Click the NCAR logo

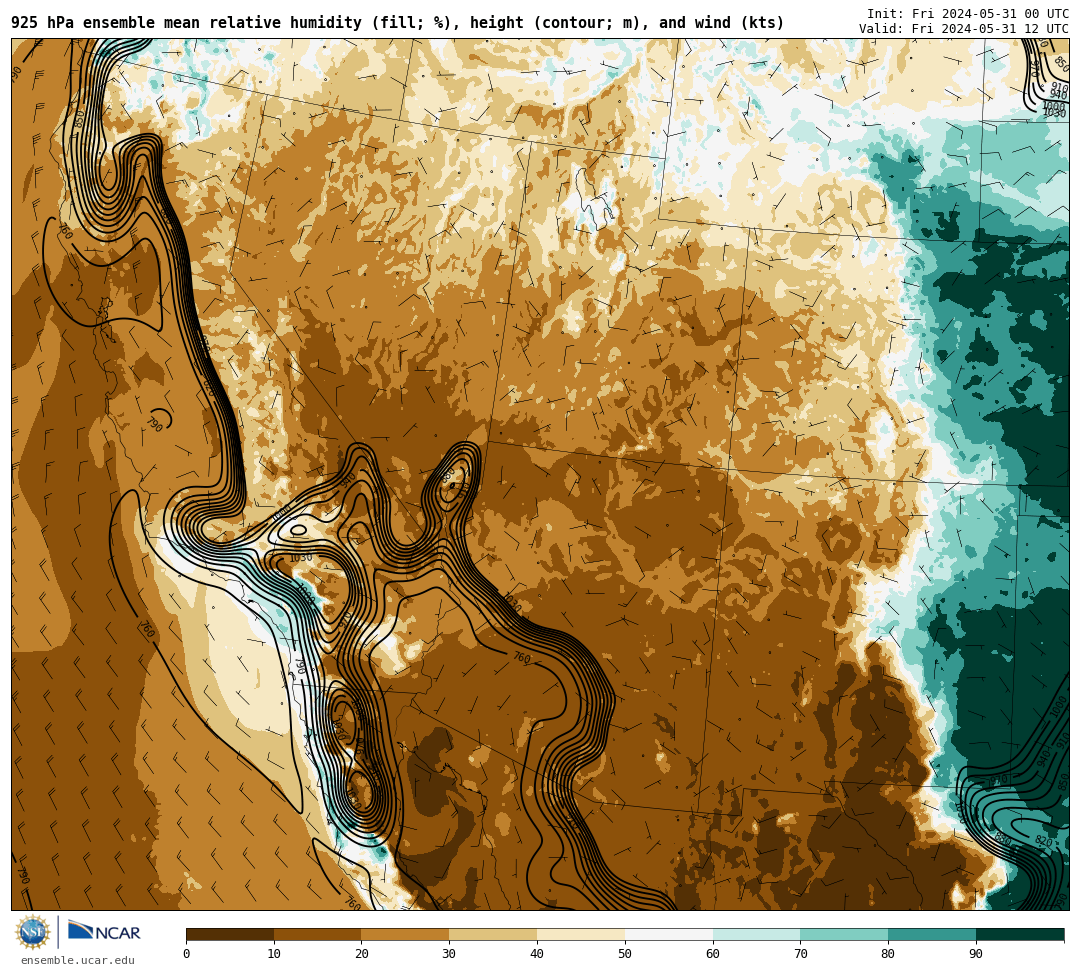point(104,931)
